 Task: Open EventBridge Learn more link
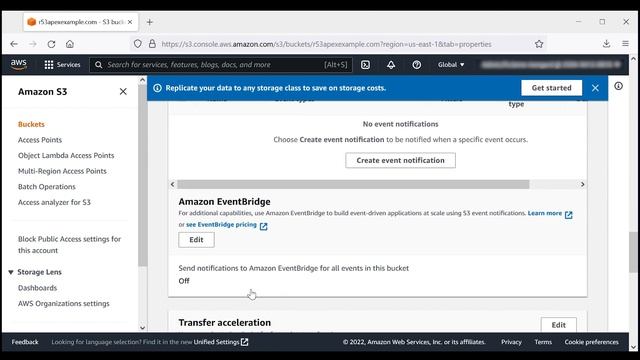[x=550, y=213]
